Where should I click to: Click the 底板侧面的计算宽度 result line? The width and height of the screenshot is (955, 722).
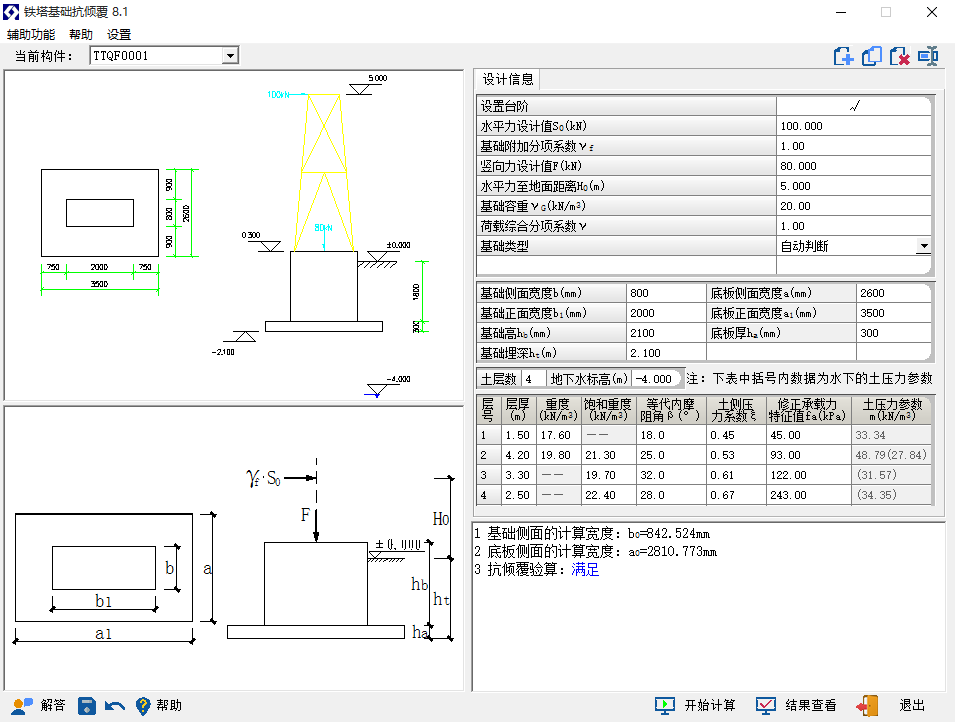595,552
